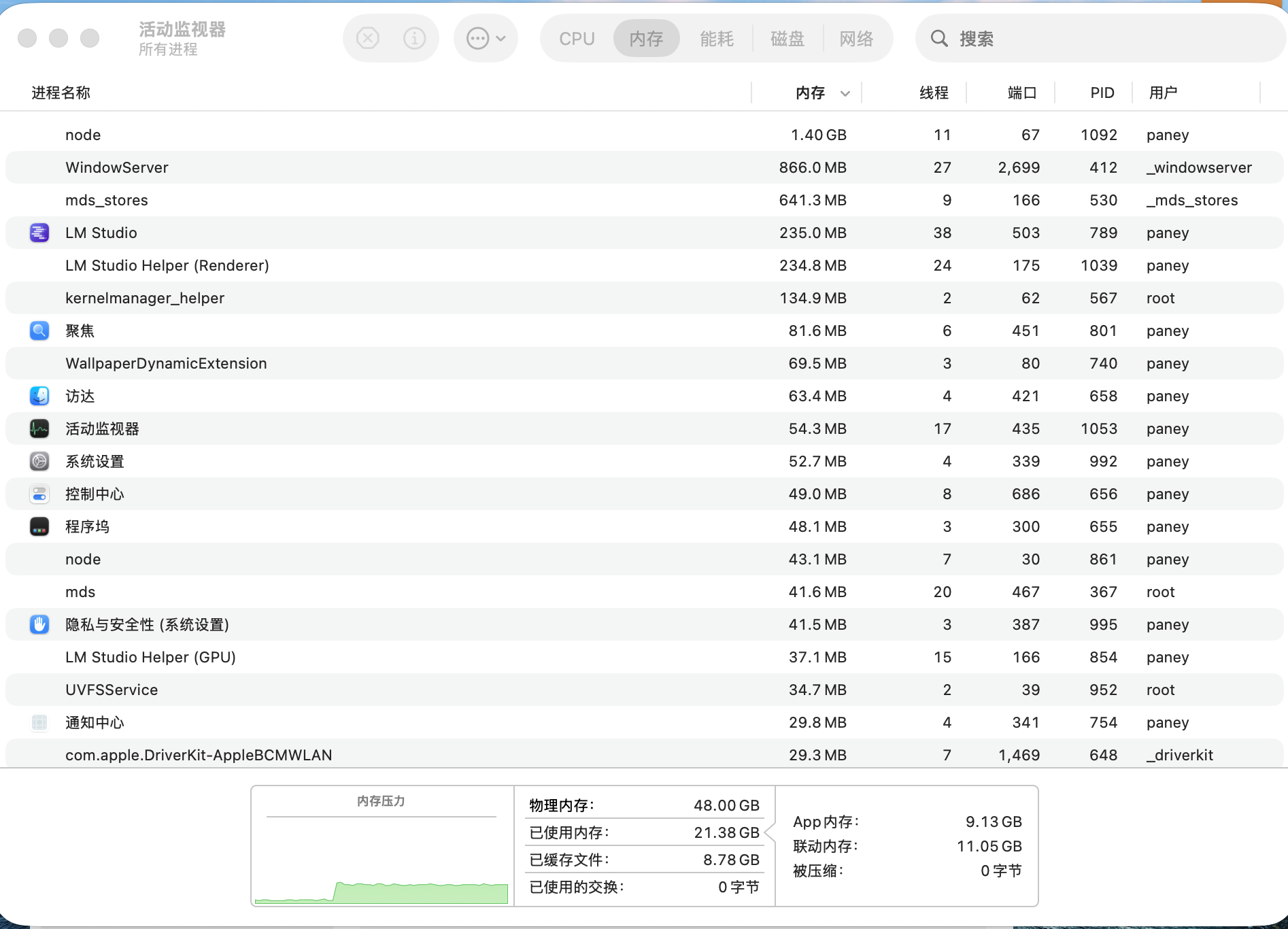Select the mds process with PID 367
The height and width of the screenshot is (929, 1288).
point(644,592)
